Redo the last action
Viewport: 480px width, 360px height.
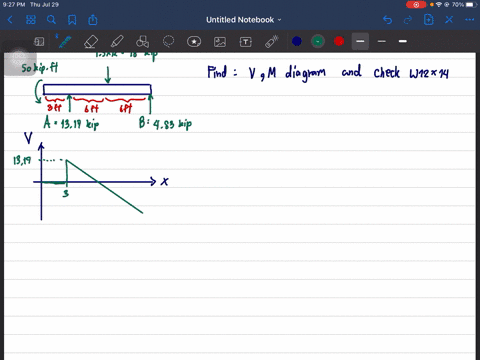408,20
